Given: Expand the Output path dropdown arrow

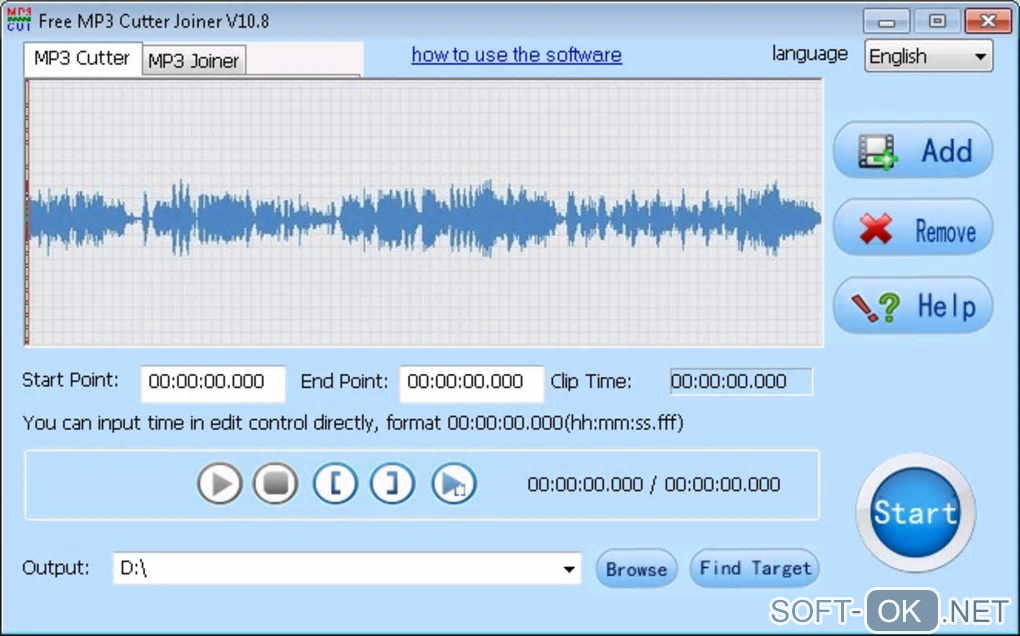Looking at the screenshot, I should pos(569,569).
